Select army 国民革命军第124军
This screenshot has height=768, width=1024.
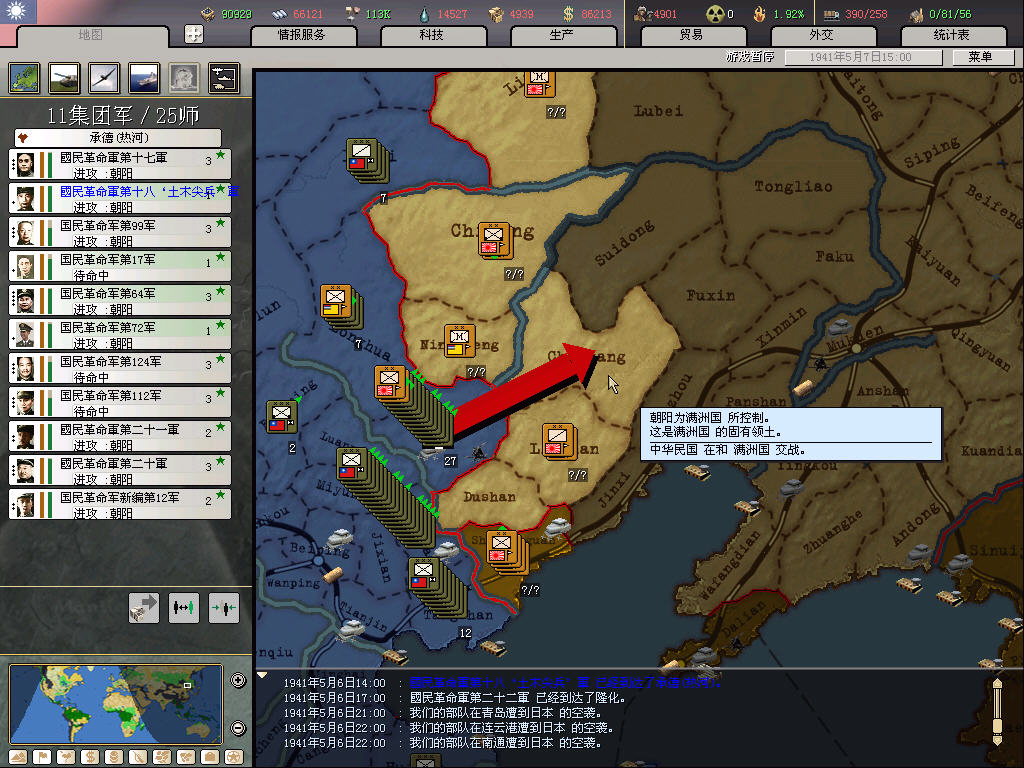[x=120, y=368]
